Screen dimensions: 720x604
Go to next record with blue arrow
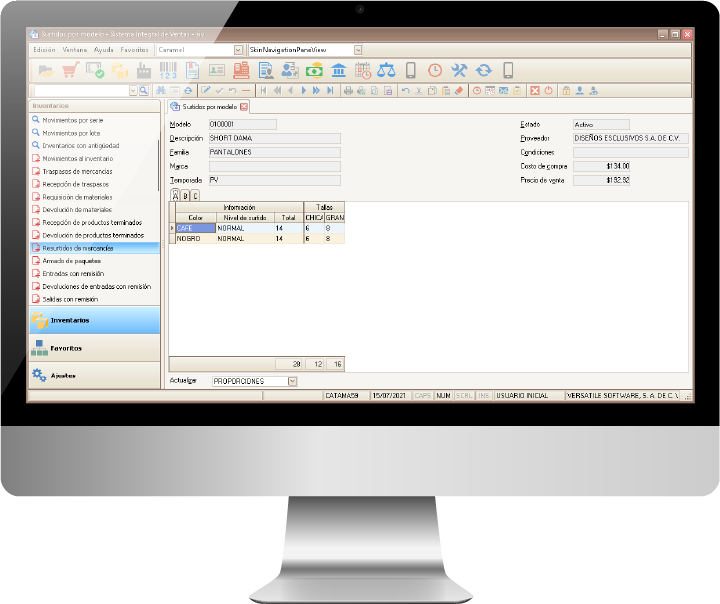(304, 90)
